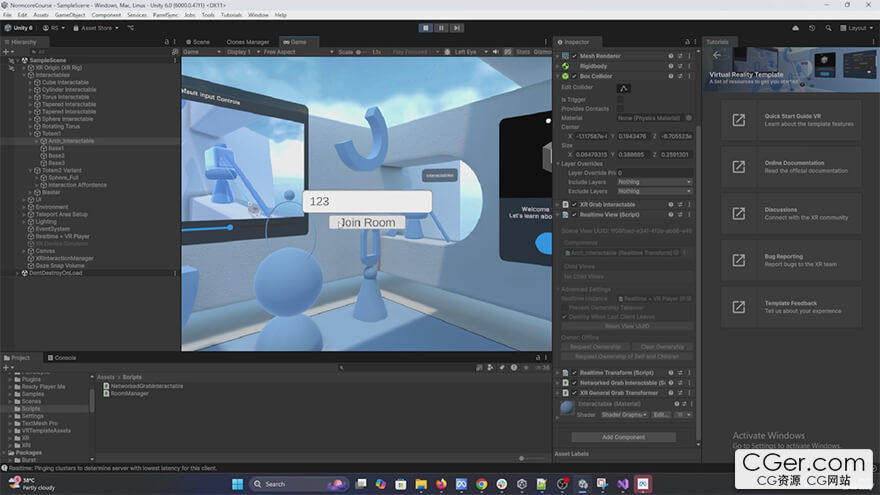This screenshot has height=495, width=880.
Task: Collapse the Totem1 tree node
Action: (x=30, y=134)
